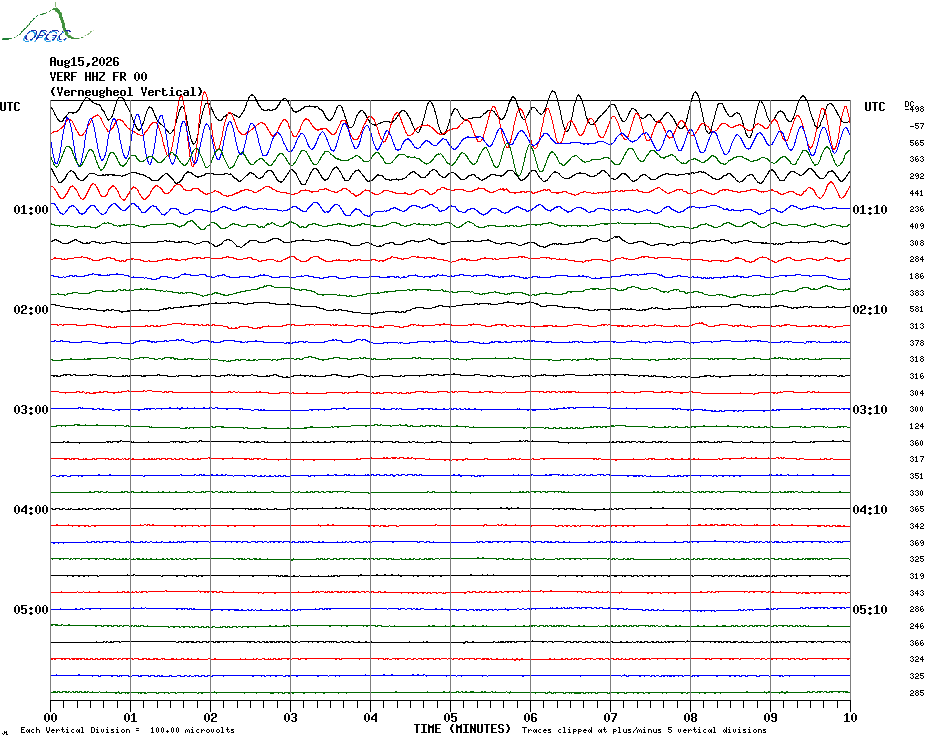930x744 pixels.
Task: Click the 02:10 time label
Action: pyautogui.click(x=870, y=310)
